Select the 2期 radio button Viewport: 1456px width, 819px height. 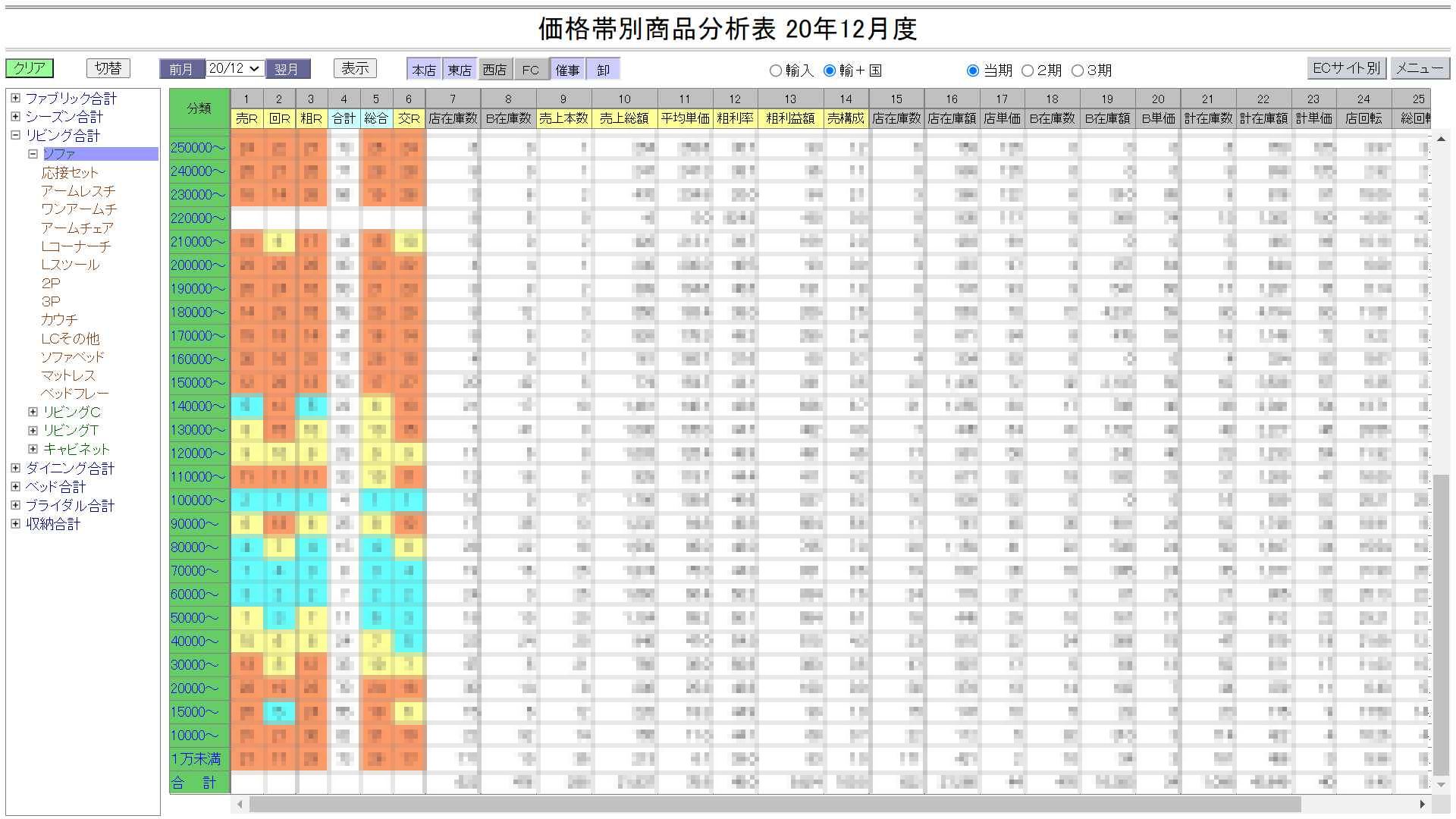pyautogui.click(x=1028, y=71)
